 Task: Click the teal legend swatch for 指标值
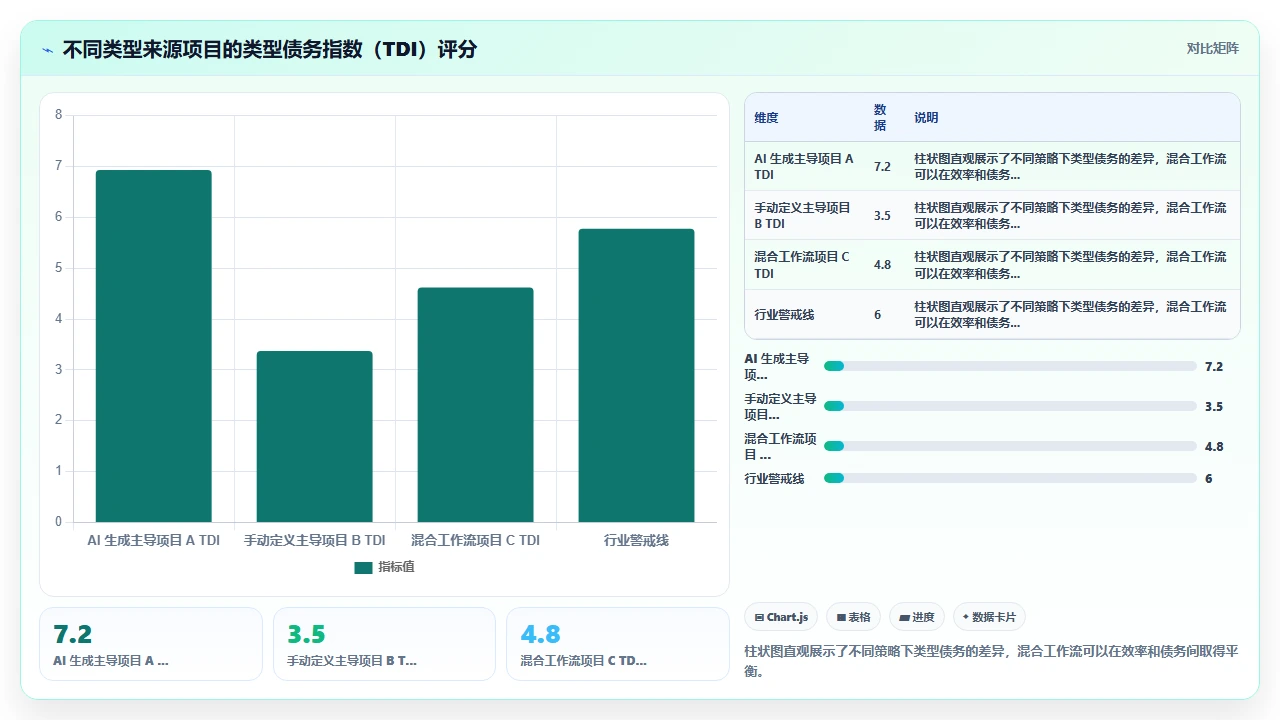[363, 567]
